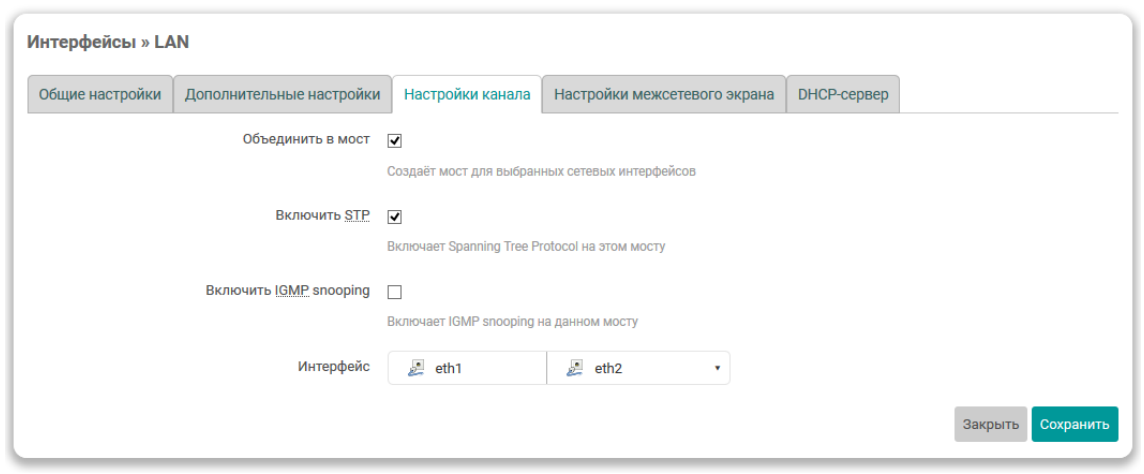
Task: Enable the IGMP snooping checkbox
Action: pos(394,292)
